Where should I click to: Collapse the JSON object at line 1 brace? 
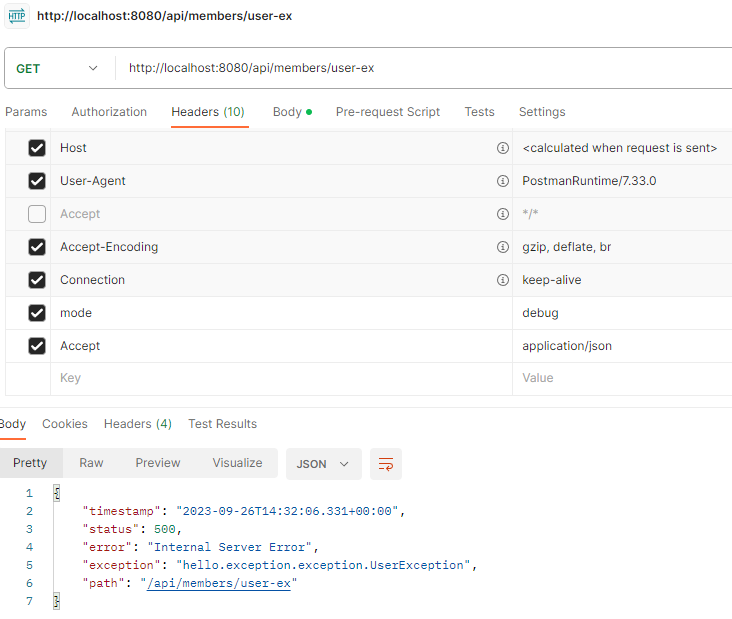click(x=57, y=493)
